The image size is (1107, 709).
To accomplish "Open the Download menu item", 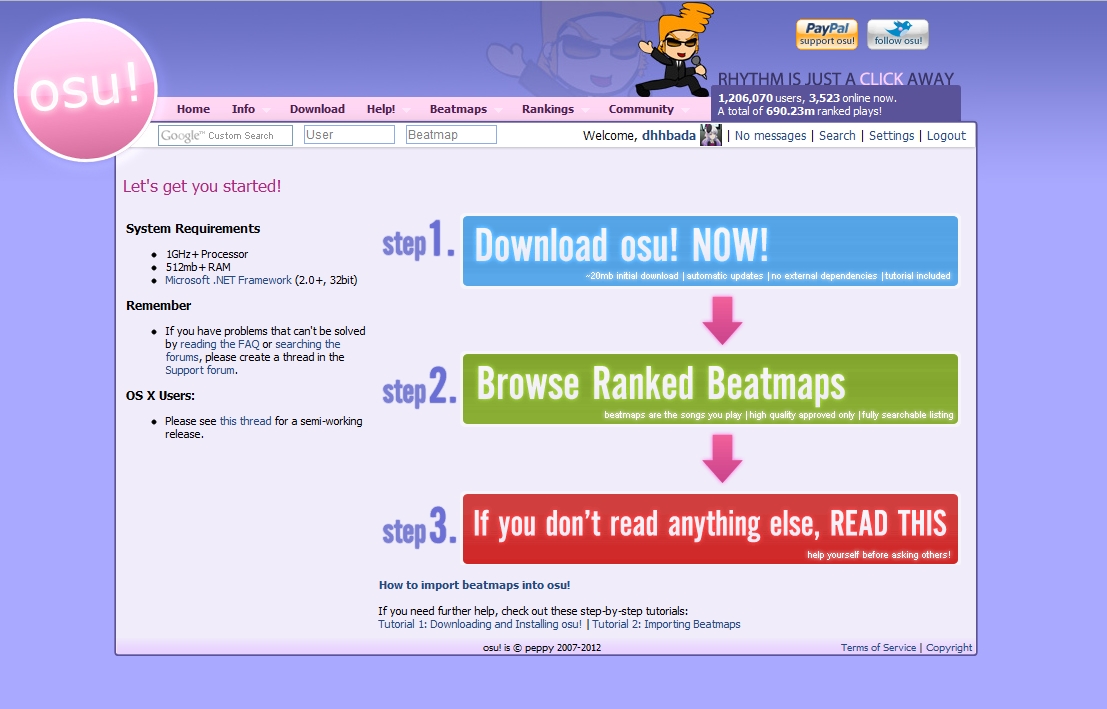I will (317, 109).
